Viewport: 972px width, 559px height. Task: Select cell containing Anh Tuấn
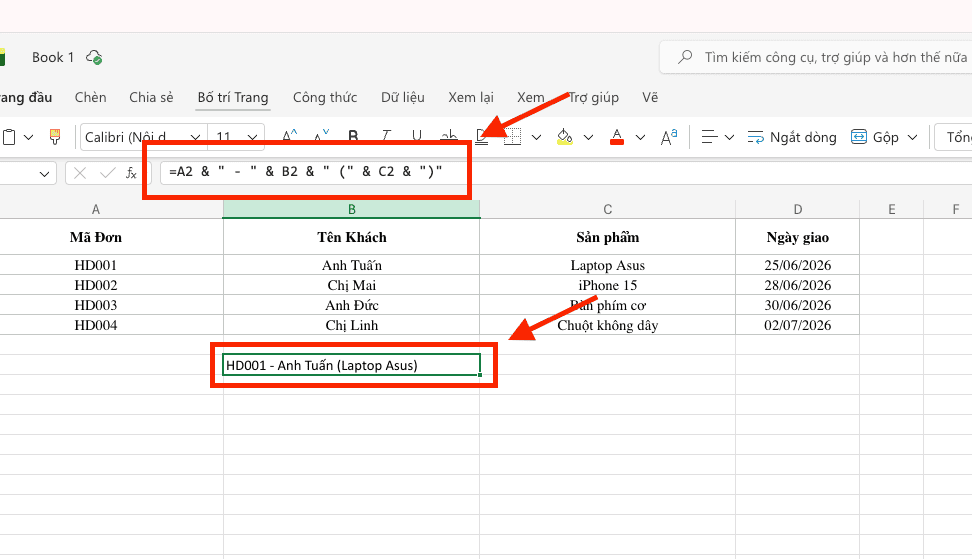click(351, 265)
